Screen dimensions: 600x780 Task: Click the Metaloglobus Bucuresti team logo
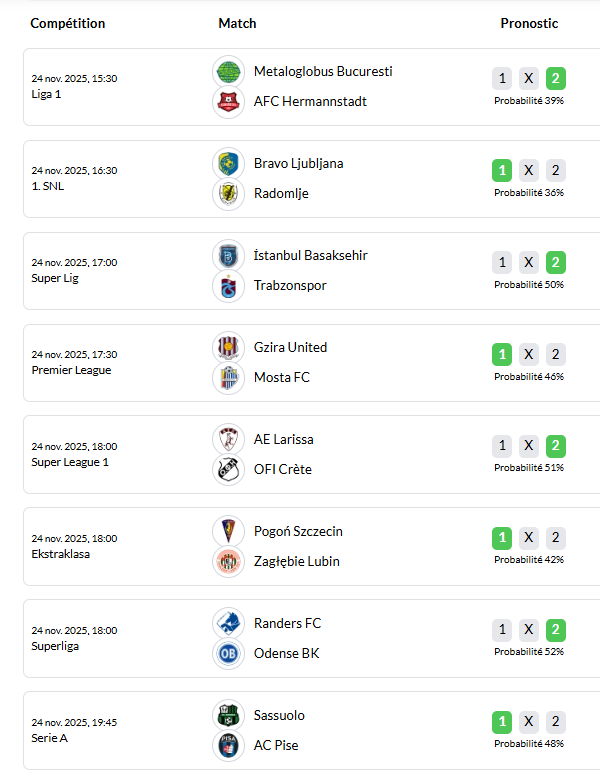coord(228,71)
